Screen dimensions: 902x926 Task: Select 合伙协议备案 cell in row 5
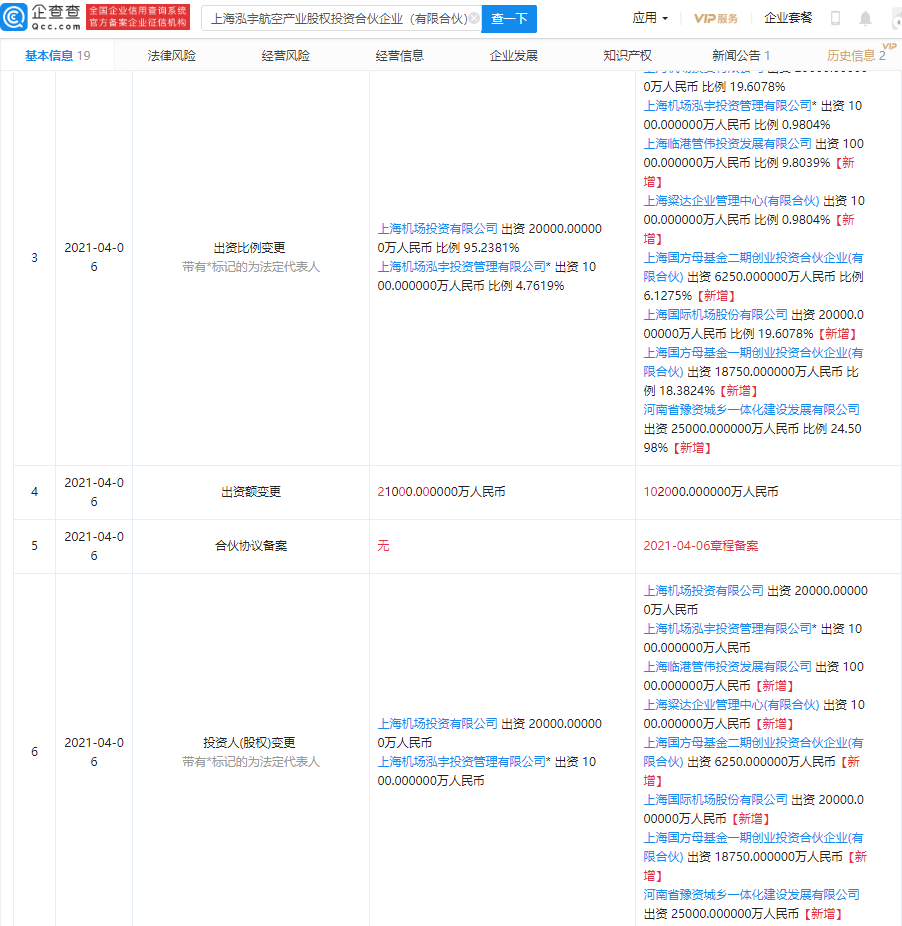(251, 546)
